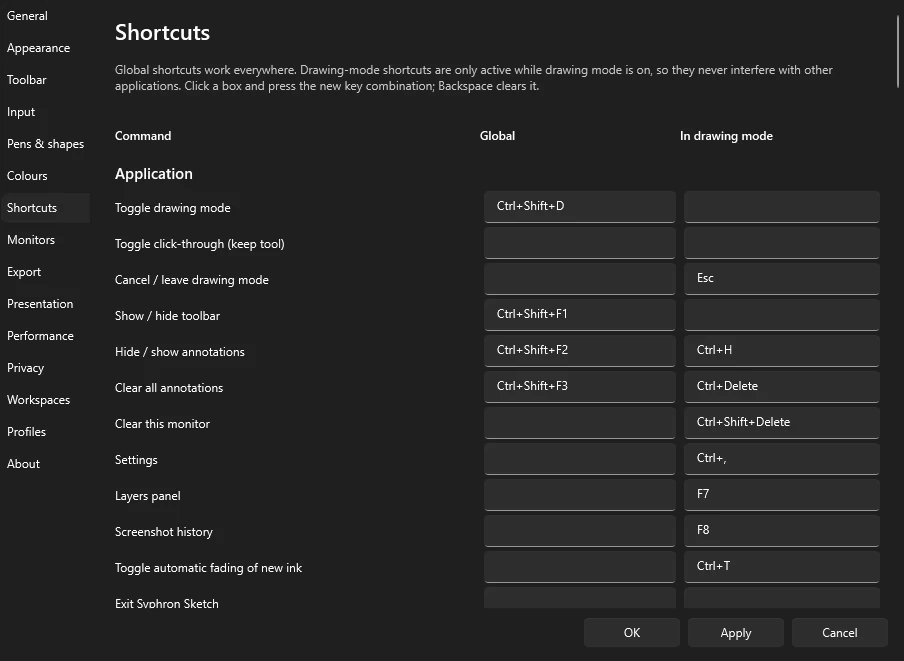Focus the F8 shortcut box for Screenshot history
The width and height of the screenshot is (904, 661).
click(x=782, y=531)
